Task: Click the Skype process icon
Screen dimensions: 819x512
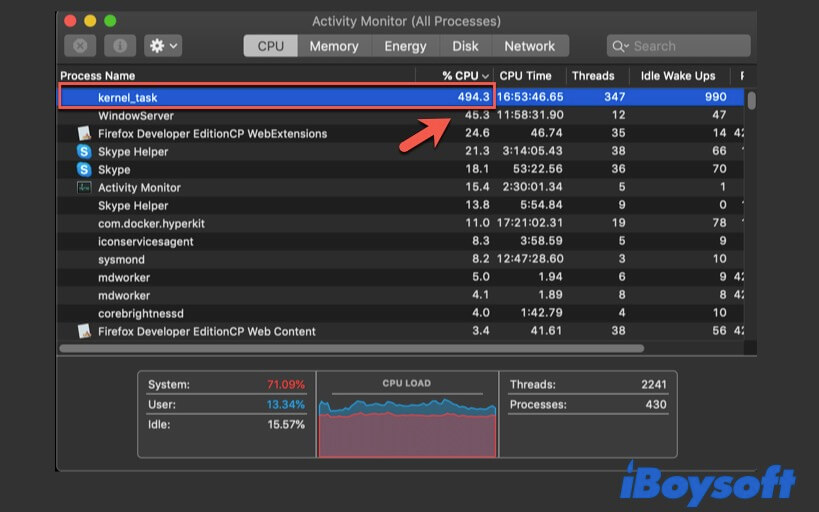Action: 85,170
